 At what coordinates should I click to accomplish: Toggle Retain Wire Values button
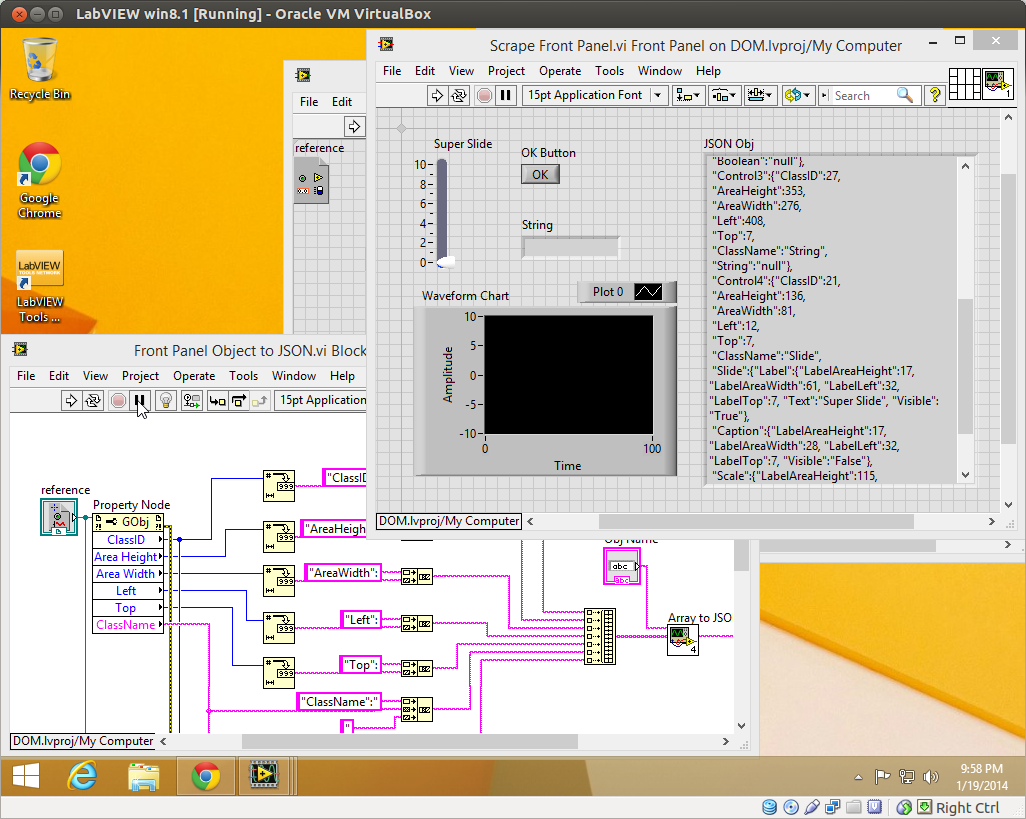[x=191, y=400]
